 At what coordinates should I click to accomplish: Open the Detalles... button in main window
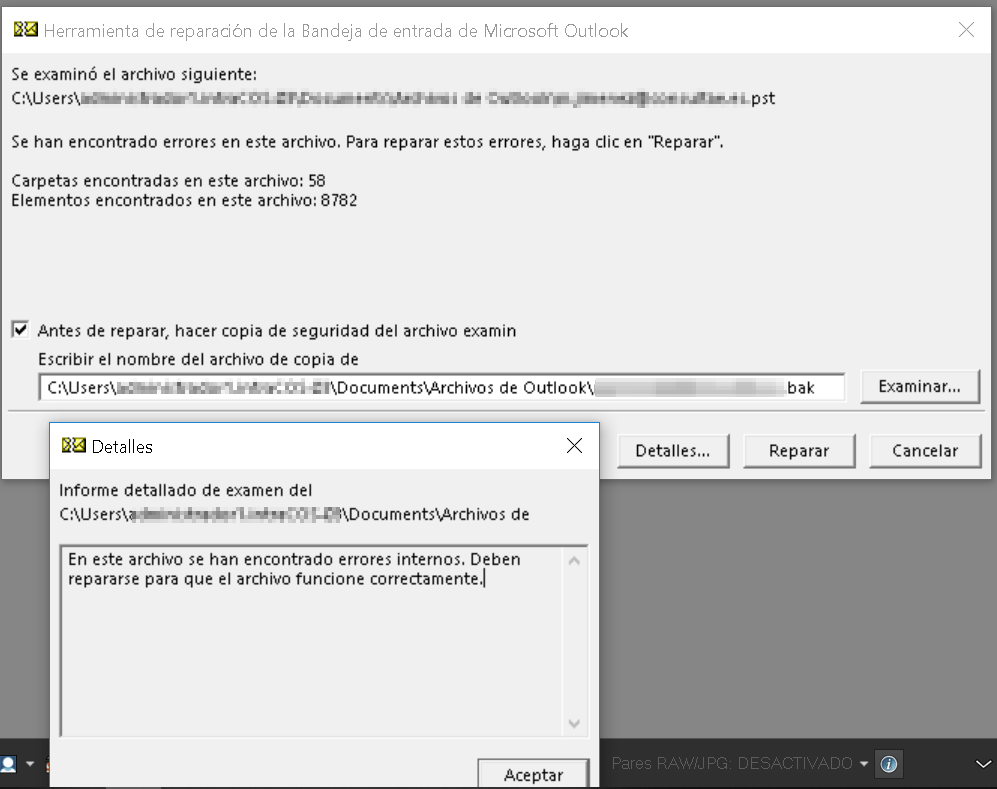673,451
